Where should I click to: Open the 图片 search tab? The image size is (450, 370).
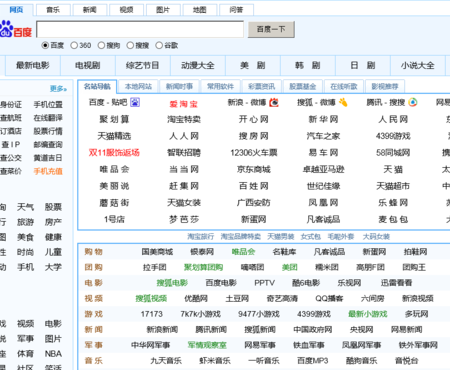coord(163,10)
